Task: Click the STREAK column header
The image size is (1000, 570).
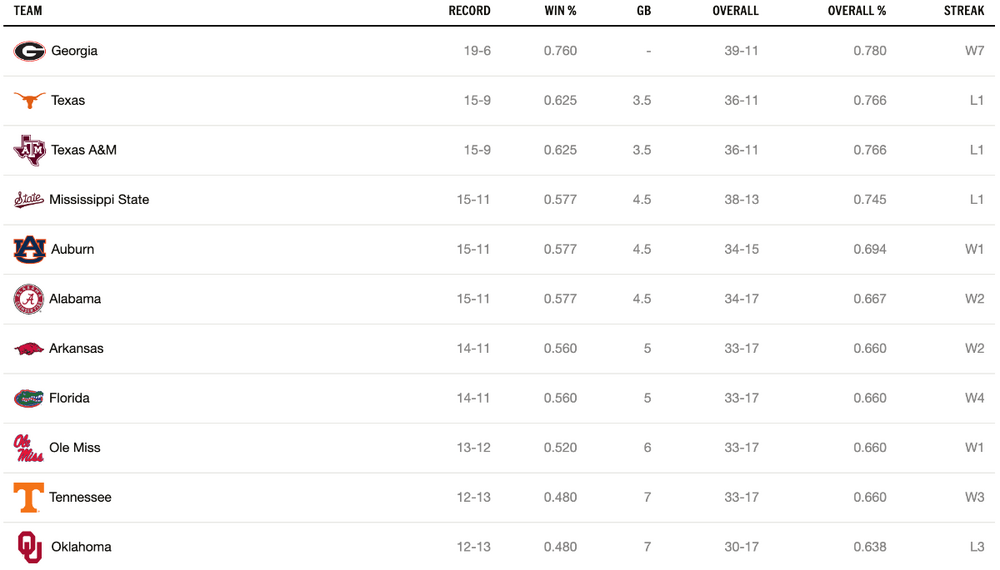Action: [x=964, y=11]
